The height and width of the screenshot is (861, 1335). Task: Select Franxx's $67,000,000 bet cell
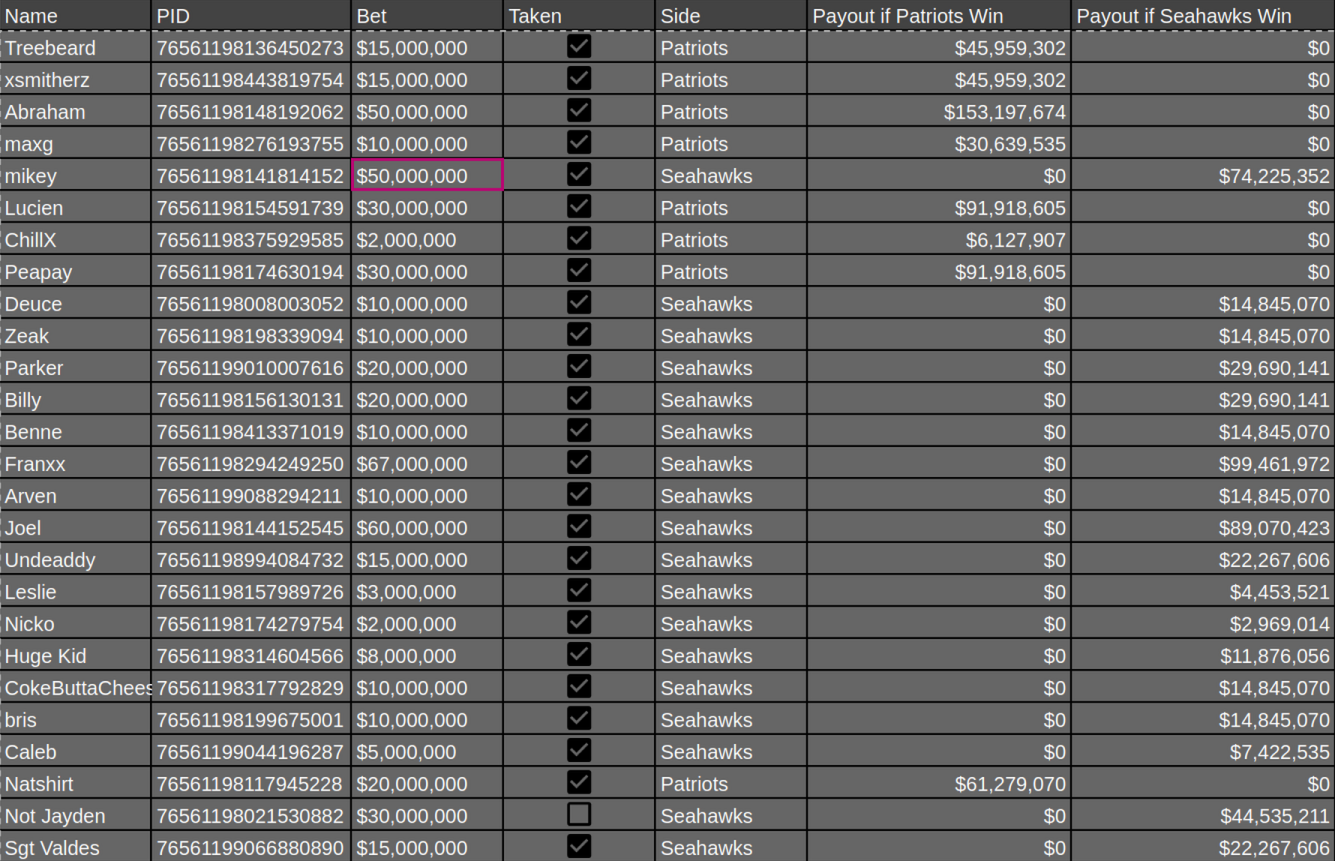(427, 464)
